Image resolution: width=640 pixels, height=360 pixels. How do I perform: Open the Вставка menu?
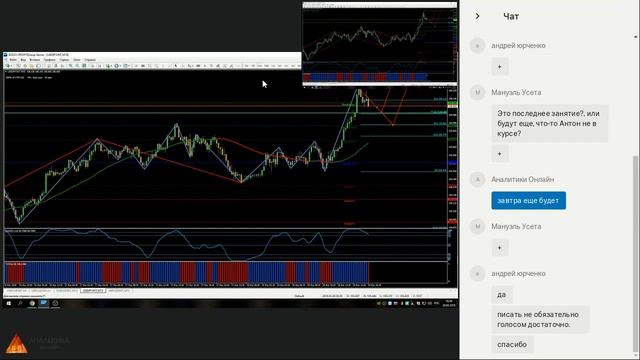pos(35,60)
